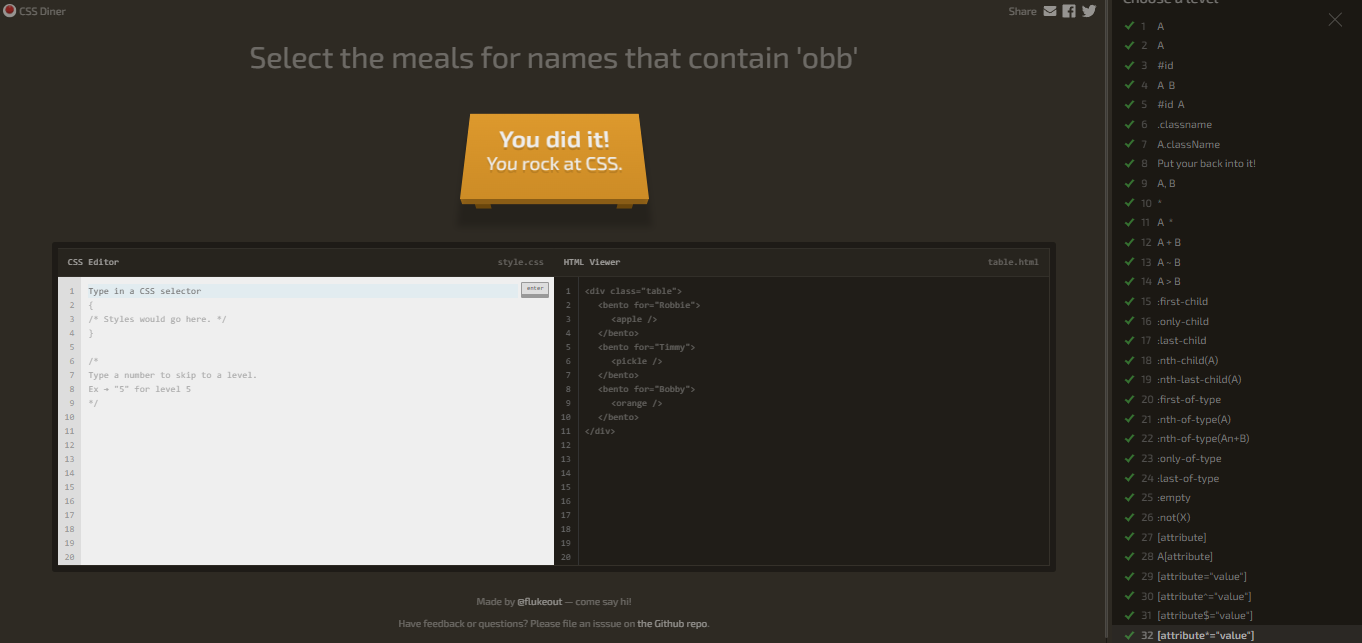
Task: Click the style.css label in CSS Editor
Action: (x=520, y=261)
